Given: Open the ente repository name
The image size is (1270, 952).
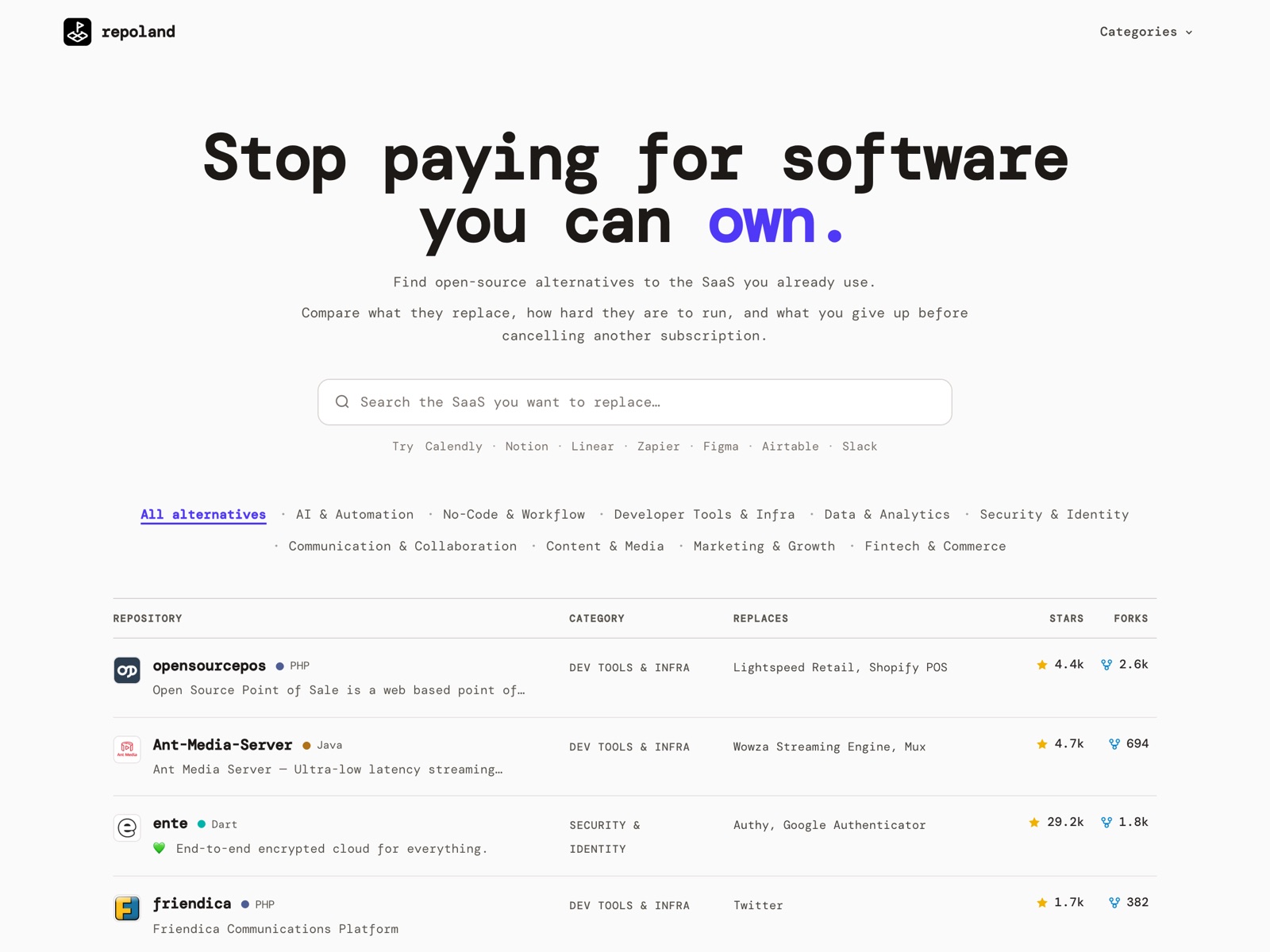Looking at the screenshot, I should tap(170, 823).
